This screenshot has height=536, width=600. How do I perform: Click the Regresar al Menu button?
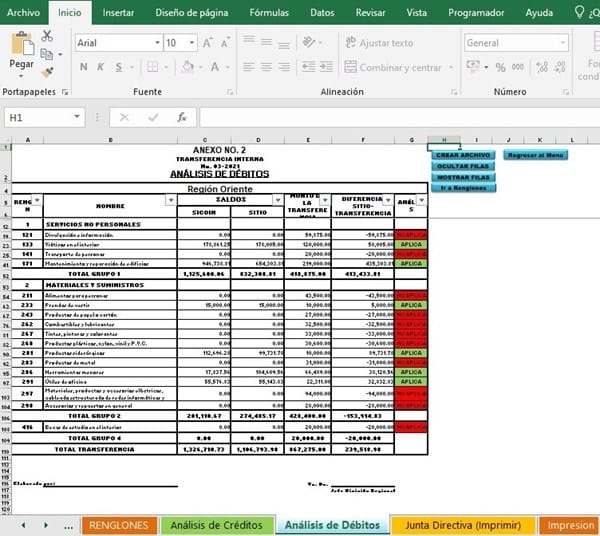535,156
